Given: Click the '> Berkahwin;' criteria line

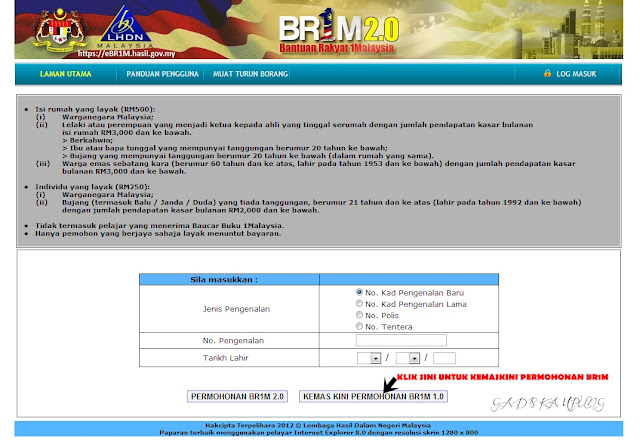Looking at the screenshot, I should [87, 140].
